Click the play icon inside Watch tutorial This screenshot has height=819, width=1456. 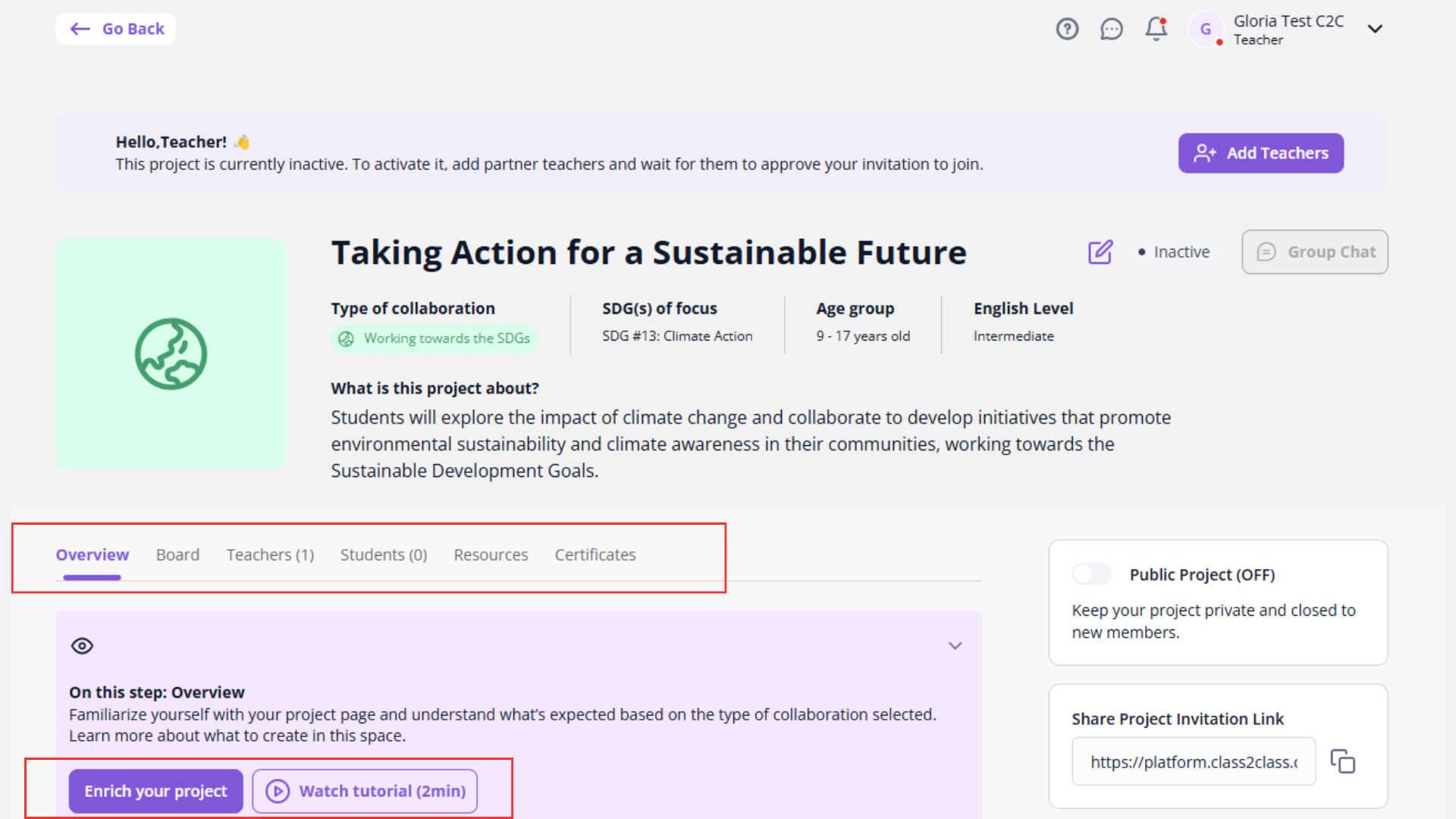pyautogui.click(x=278, y=791)
